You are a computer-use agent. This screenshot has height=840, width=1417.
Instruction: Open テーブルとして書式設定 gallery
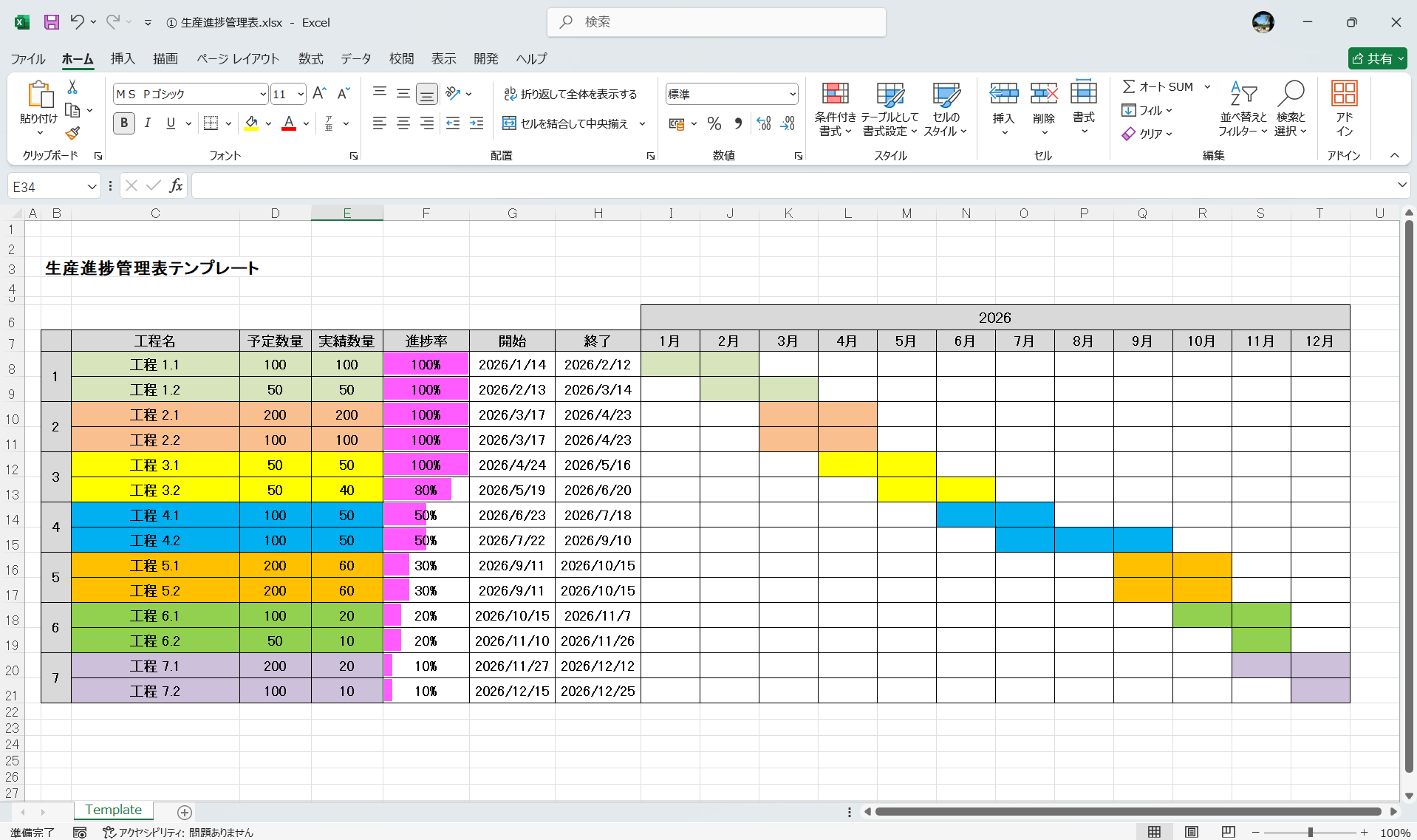tap(890, 109)
